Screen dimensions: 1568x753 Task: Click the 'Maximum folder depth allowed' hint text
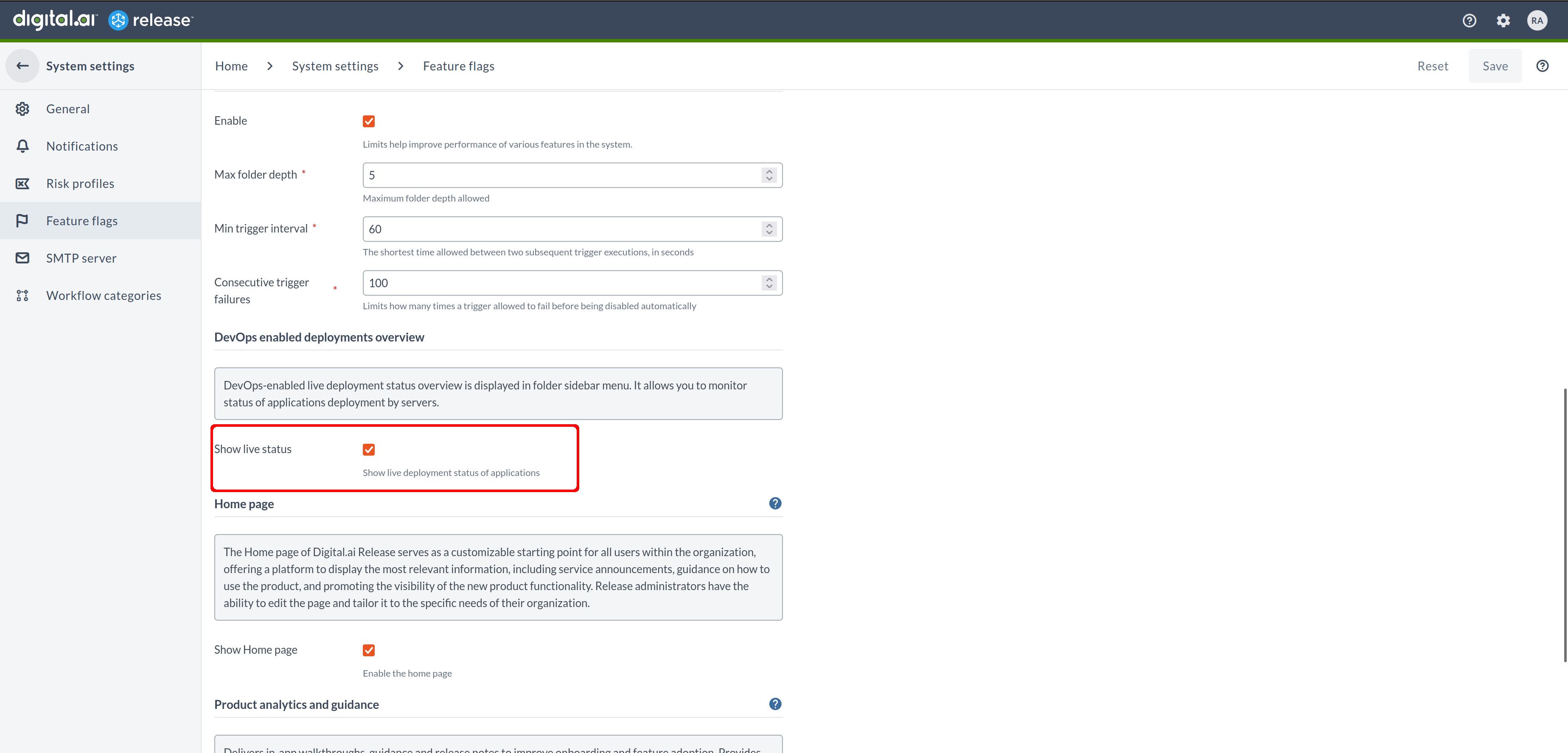coord(426,198)
